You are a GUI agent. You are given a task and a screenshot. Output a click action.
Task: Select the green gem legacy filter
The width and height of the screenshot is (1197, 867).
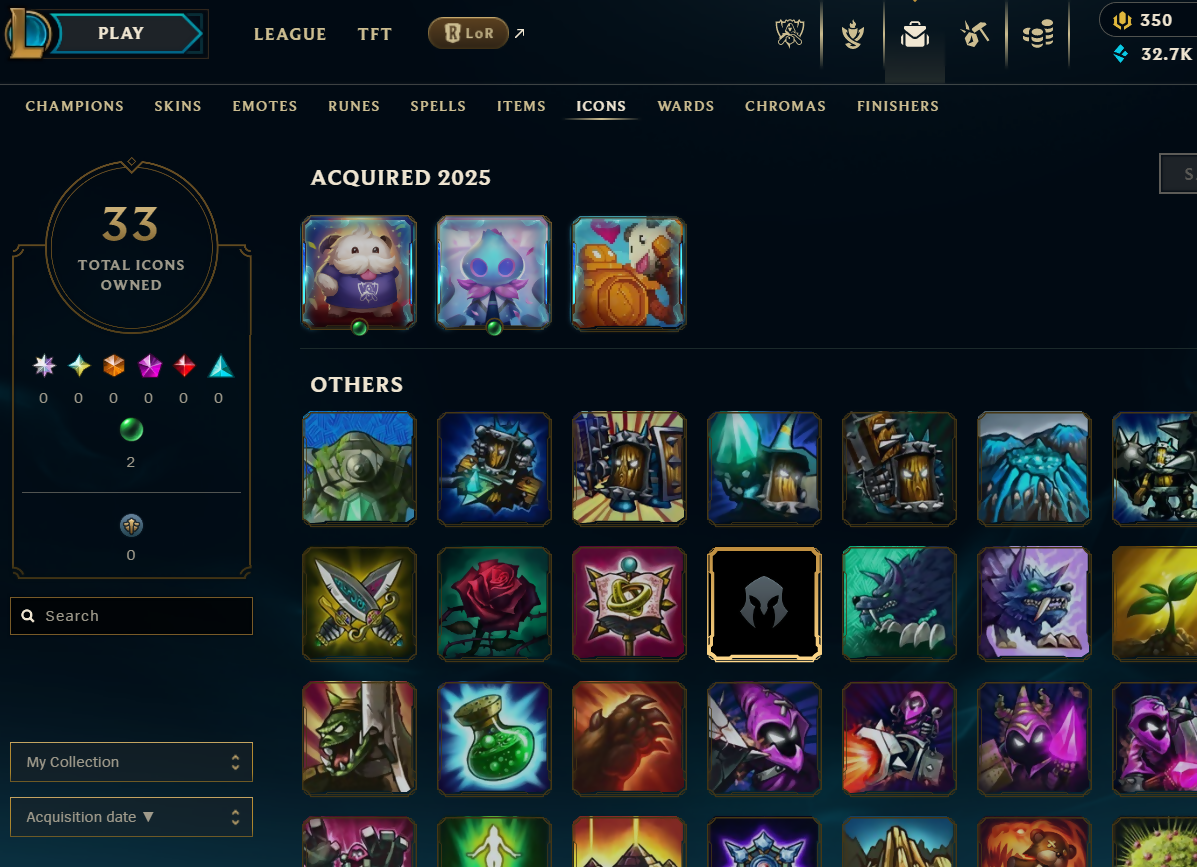pyautogui.click(x=131, y=430)
